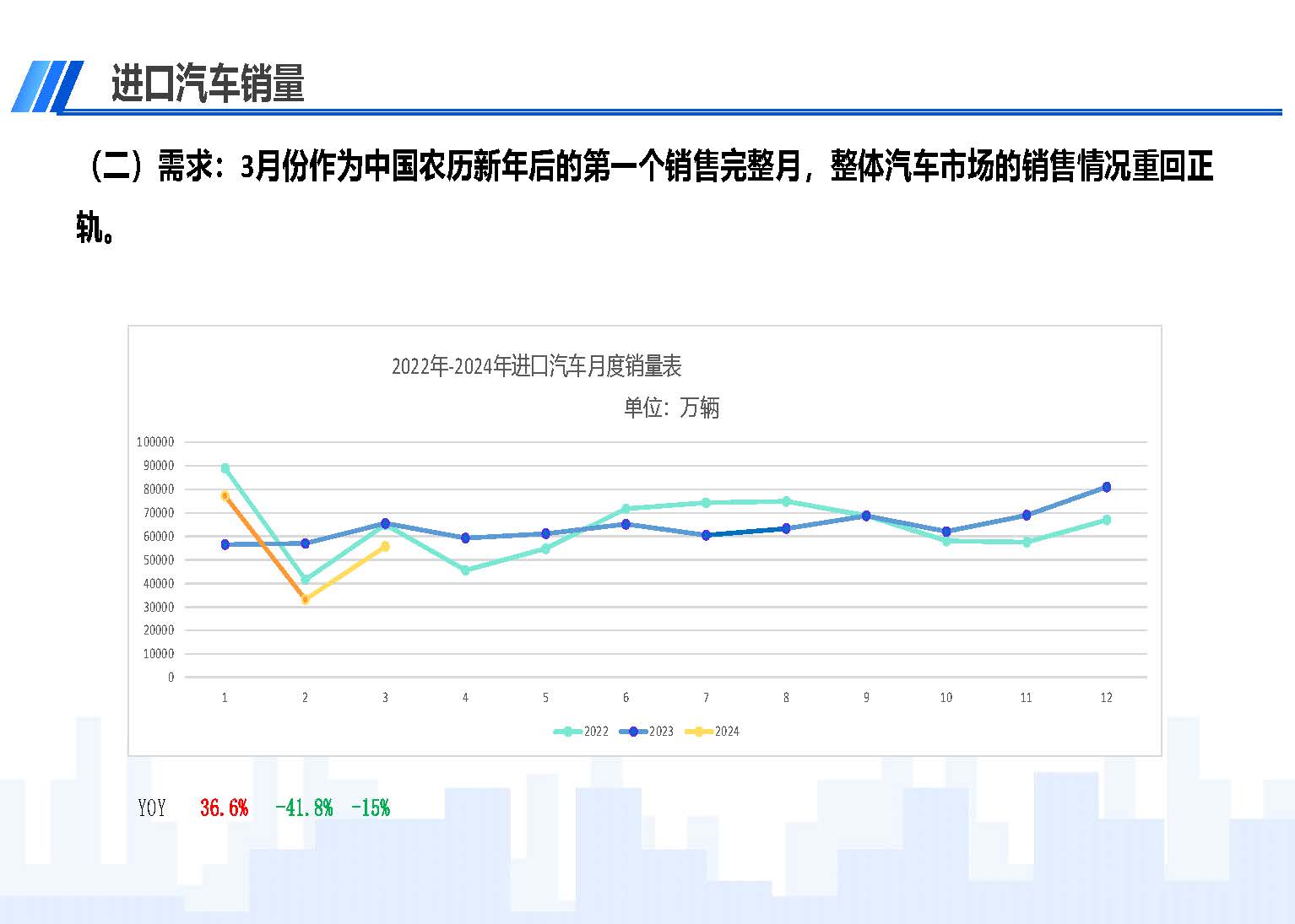Click the 2022 line's January peak point
Screen dimensions: 1295x924
point(225,467)
